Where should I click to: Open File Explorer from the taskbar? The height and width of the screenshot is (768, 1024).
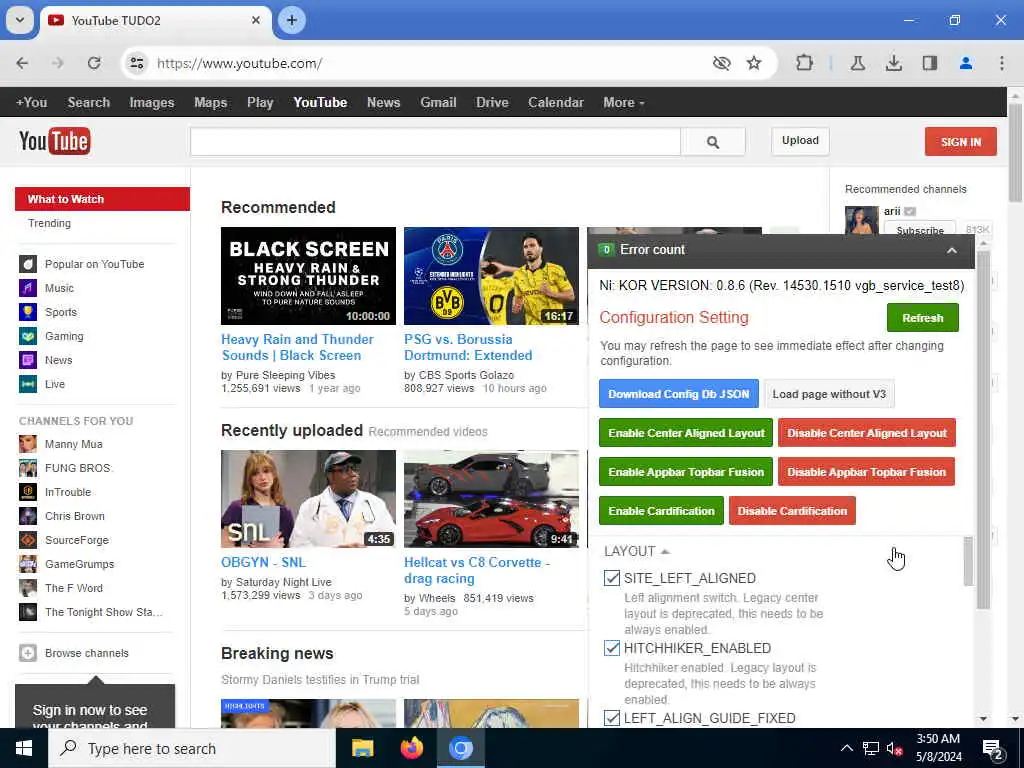click(362, 748)
